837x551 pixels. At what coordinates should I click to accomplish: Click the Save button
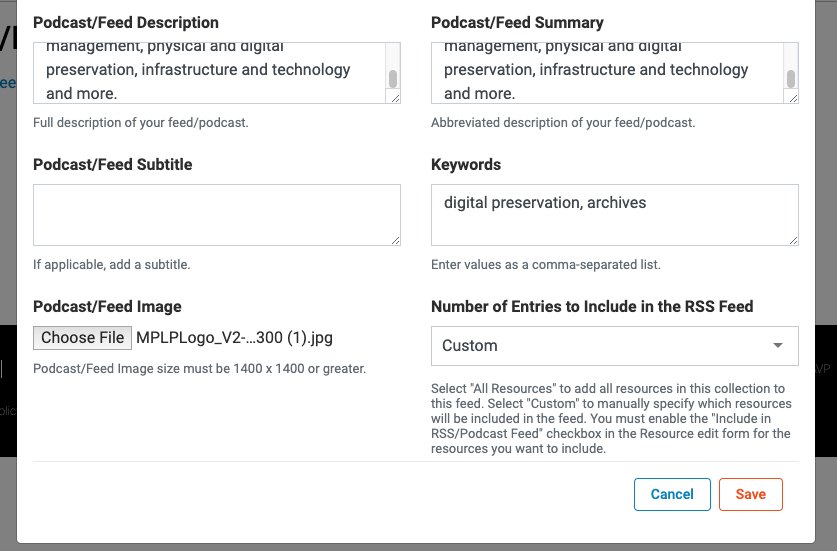coord(750,494)
